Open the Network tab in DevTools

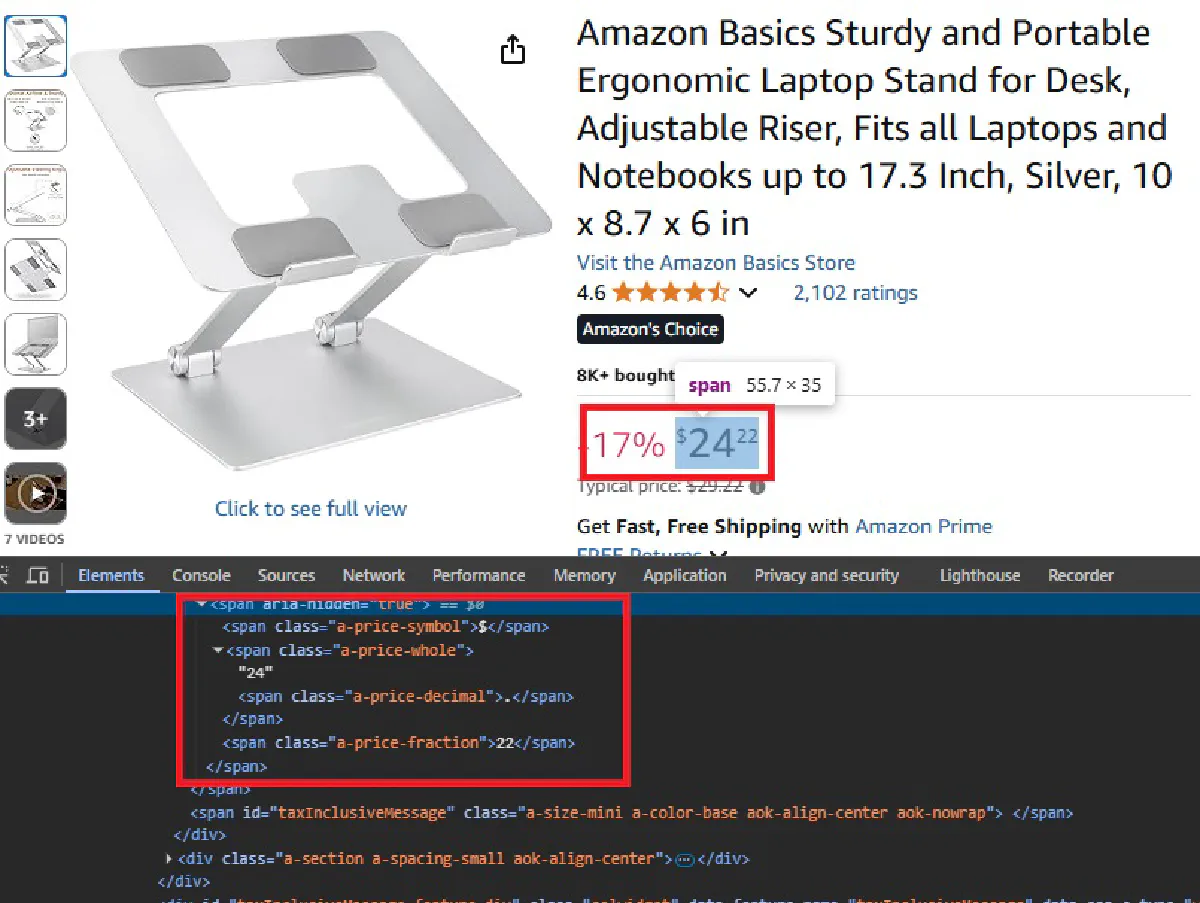coord(373,575)
